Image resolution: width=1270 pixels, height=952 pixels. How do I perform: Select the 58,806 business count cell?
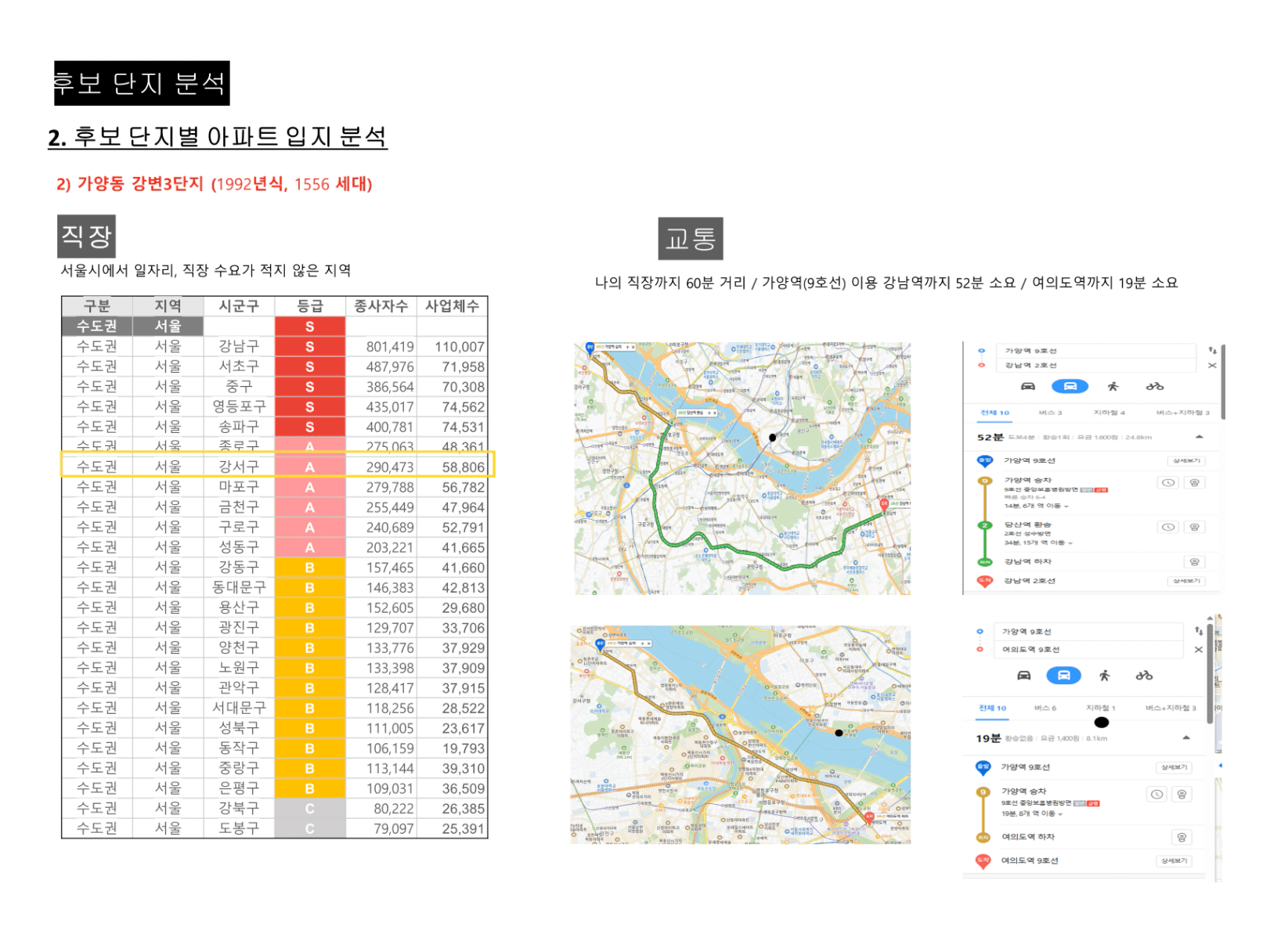(452, 467)
